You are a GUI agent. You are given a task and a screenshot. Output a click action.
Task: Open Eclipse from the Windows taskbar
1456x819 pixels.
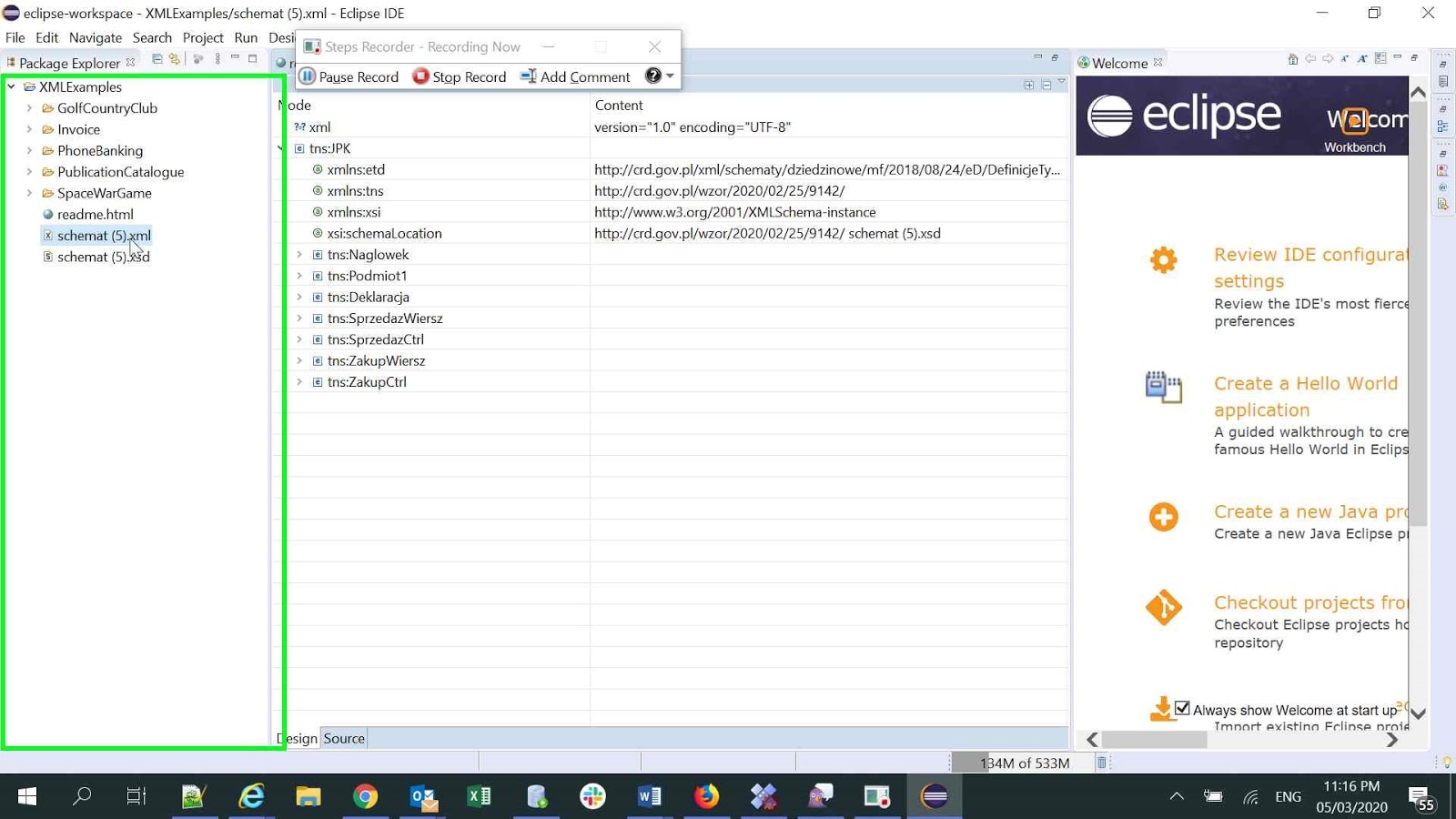pos(934,796)
